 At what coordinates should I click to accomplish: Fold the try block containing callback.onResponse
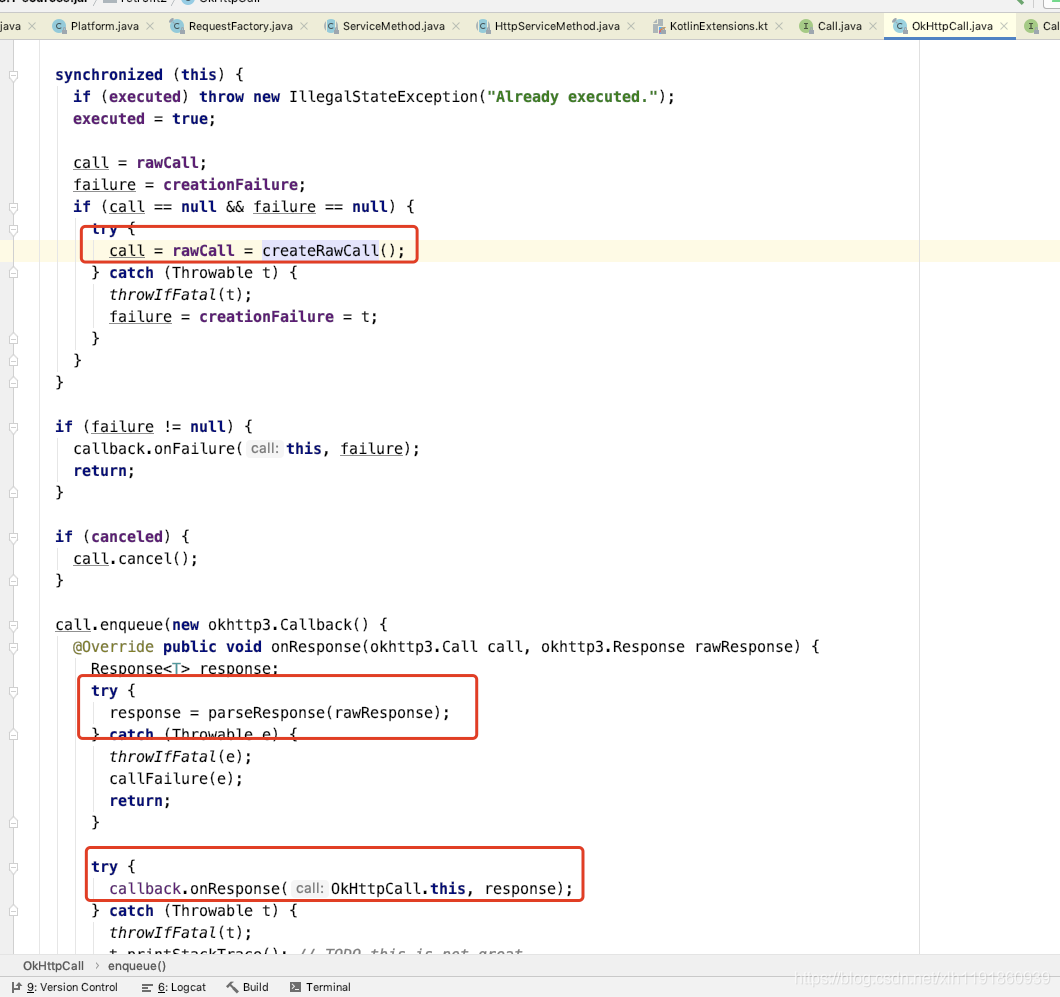14,867
